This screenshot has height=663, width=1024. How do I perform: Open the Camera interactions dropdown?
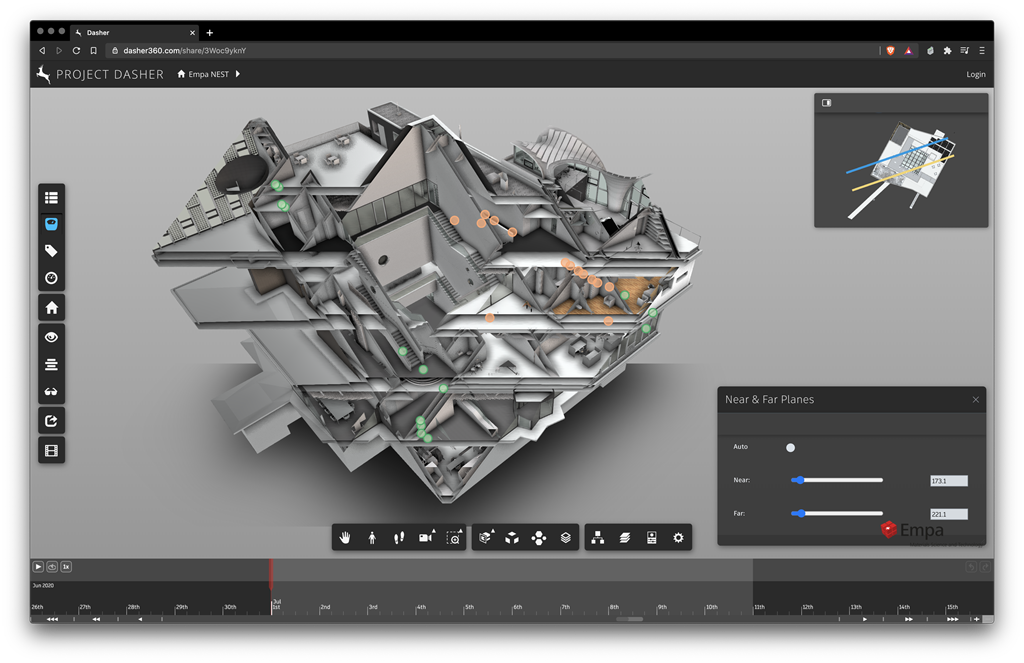426,538
